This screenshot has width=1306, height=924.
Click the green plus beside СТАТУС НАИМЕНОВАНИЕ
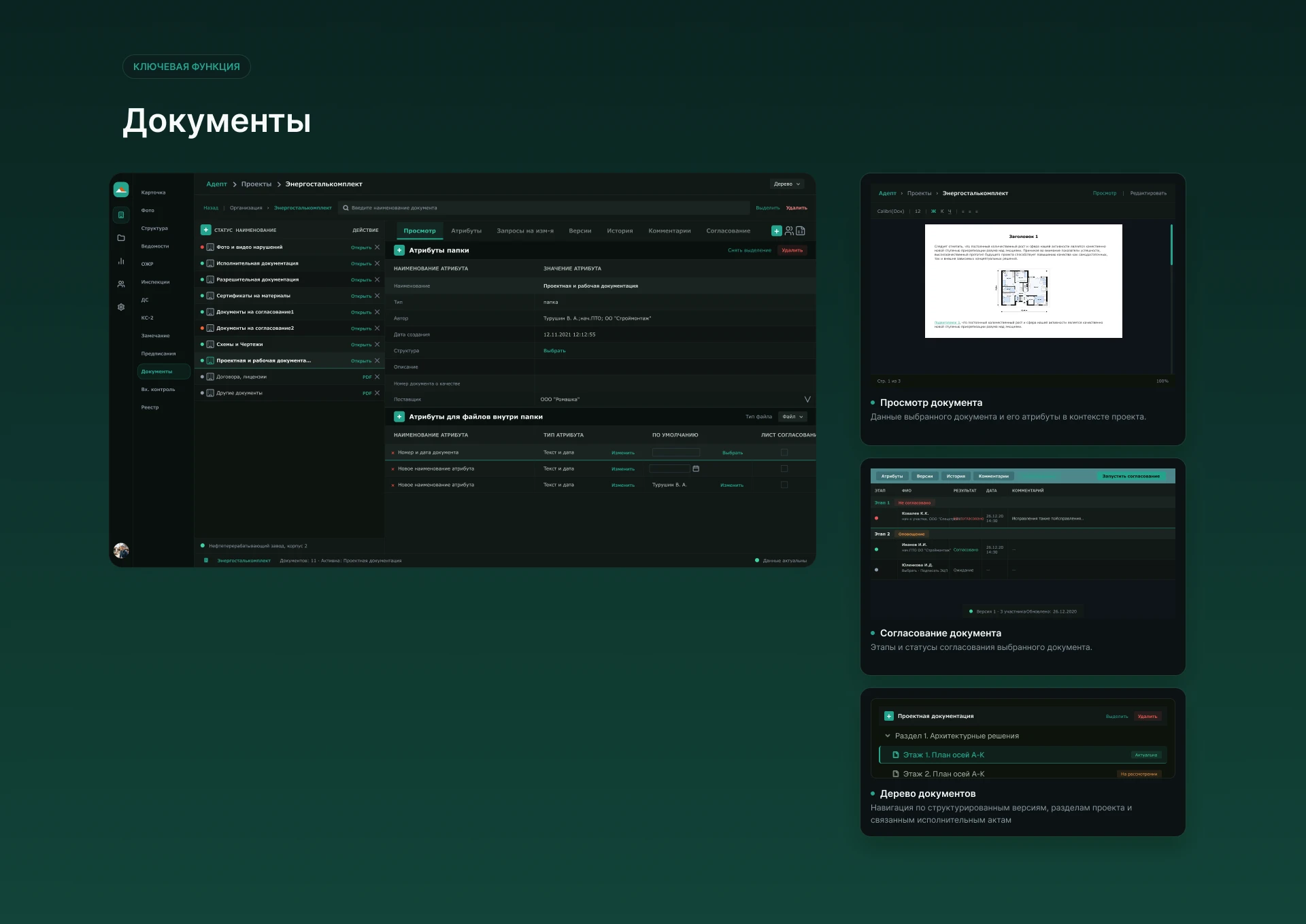[x=206, y=230]
